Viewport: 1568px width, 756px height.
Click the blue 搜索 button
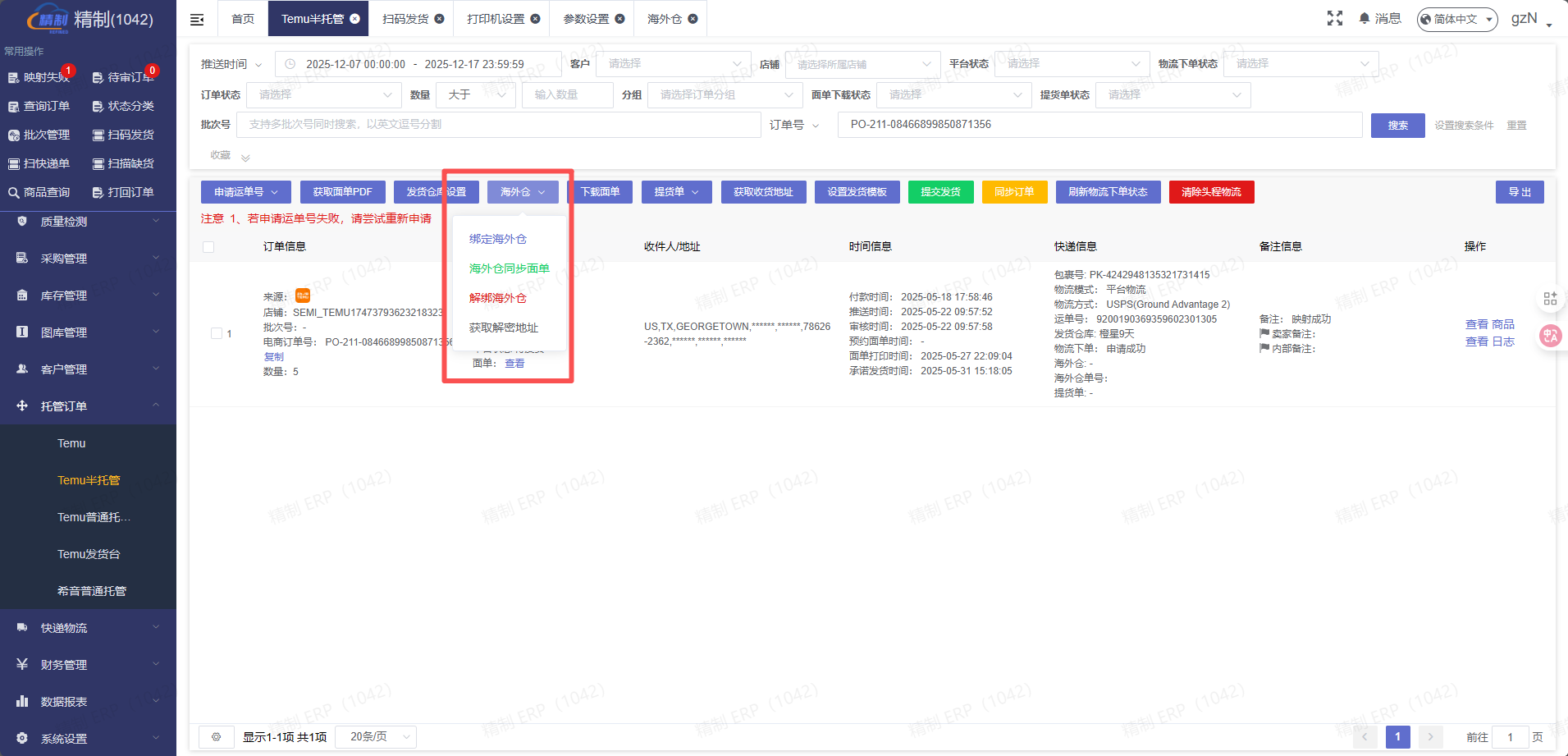coord(1397,126)
